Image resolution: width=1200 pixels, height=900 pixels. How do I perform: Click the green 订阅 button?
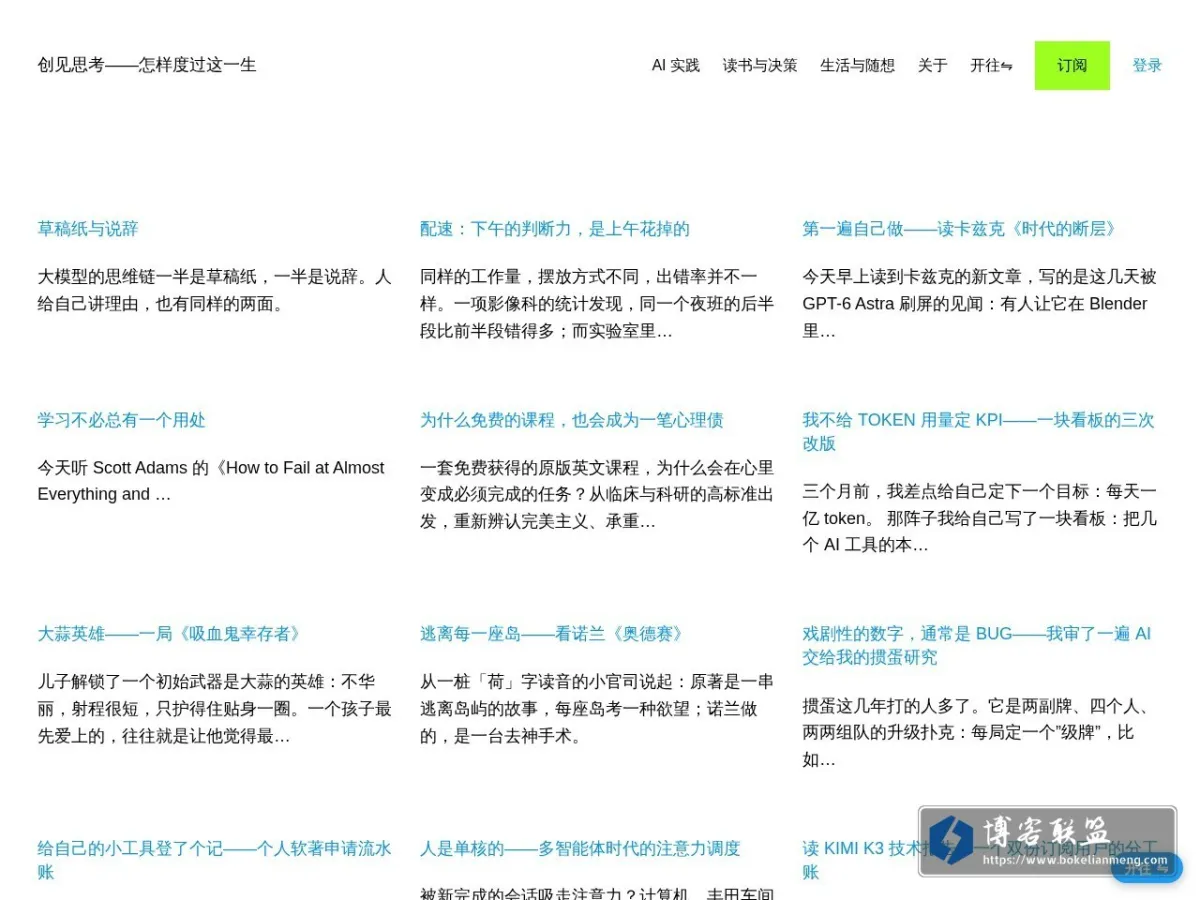(1072, 65)
